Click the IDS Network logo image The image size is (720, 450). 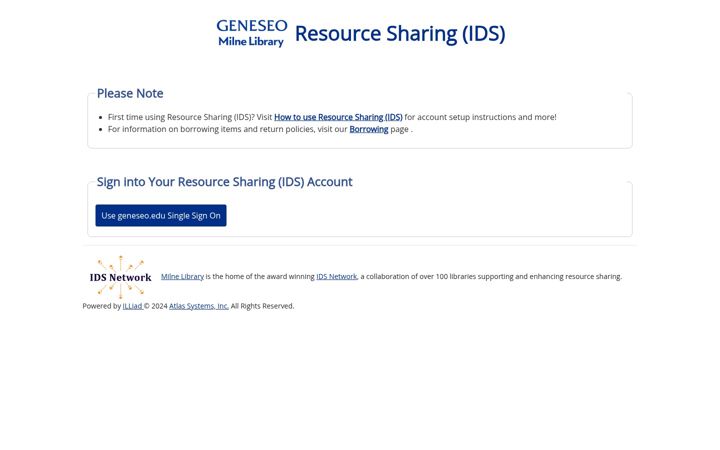click(x=120, y=277)
